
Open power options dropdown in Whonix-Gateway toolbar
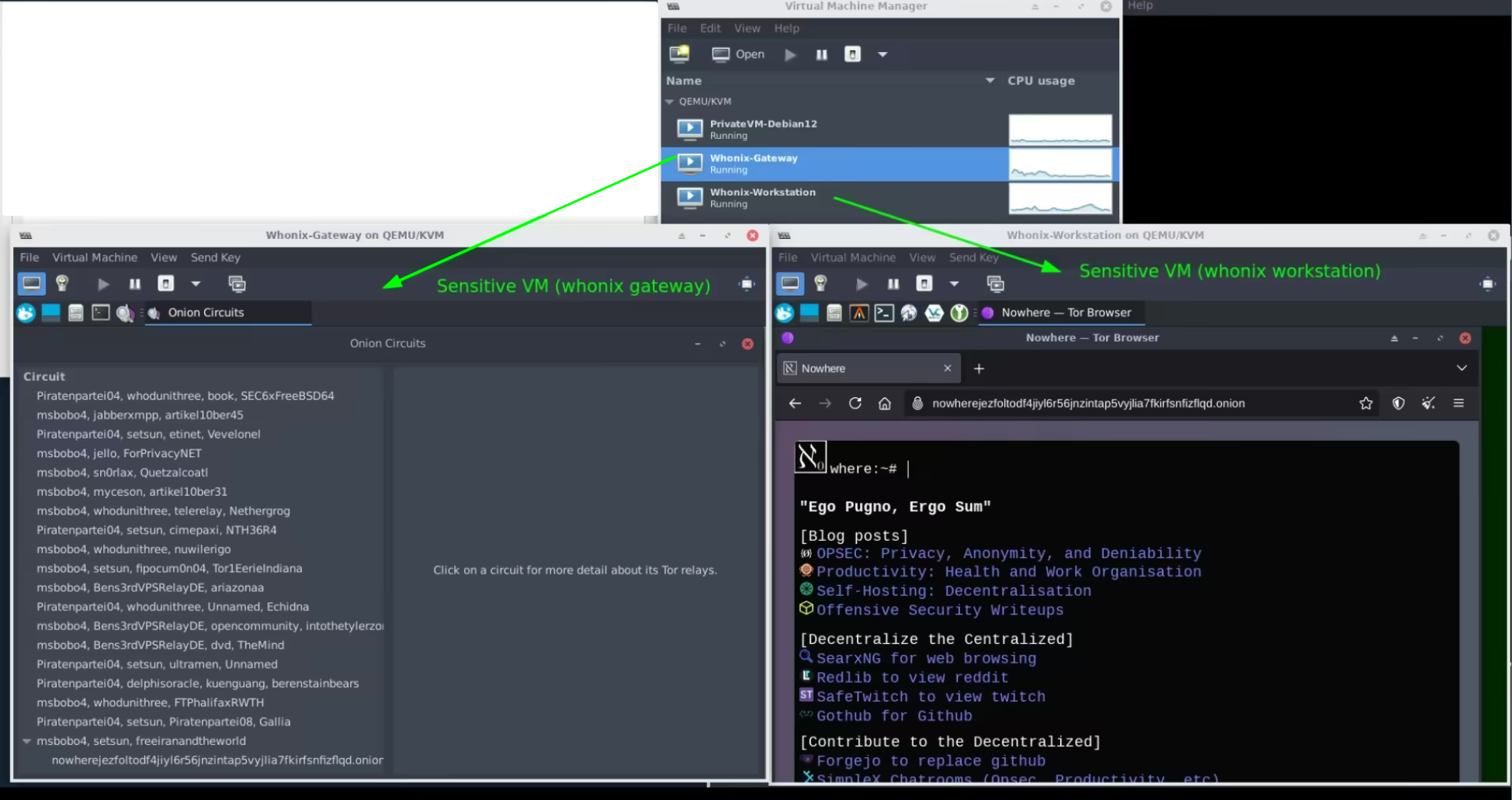click(196, 284)
